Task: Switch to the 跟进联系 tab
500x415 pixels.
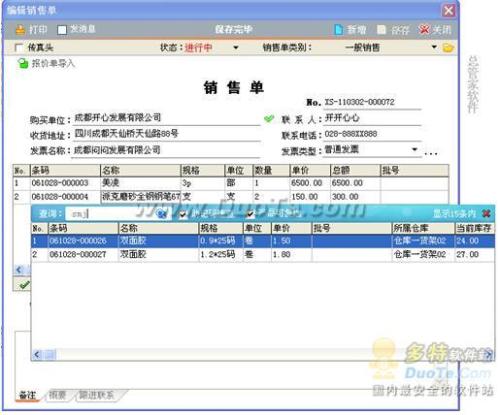Action: point(97,396)
